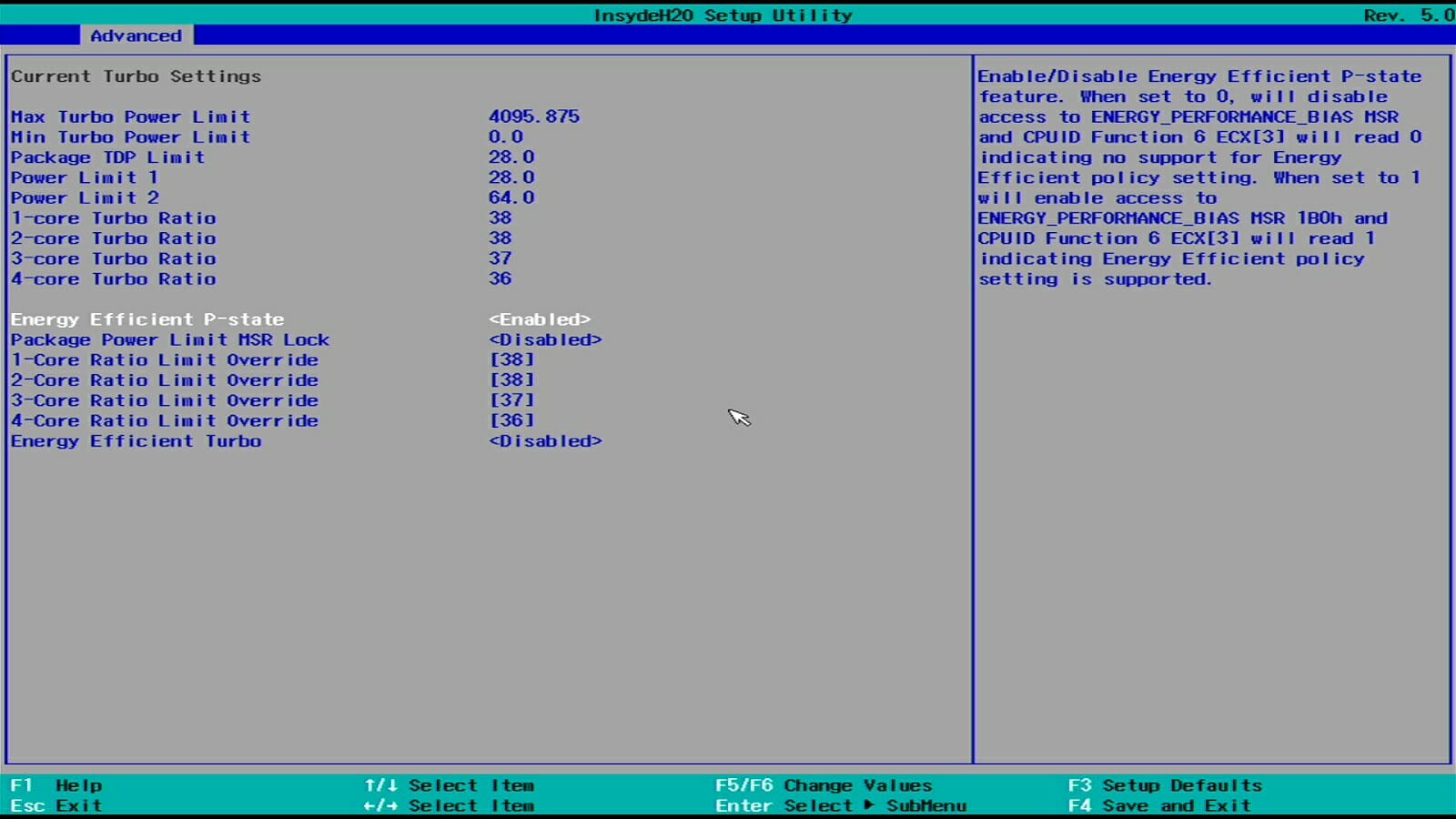This screenshot has width=1456, height=819.
Task: Click the Current Turbo Settings heading
Action: point(136,76)
